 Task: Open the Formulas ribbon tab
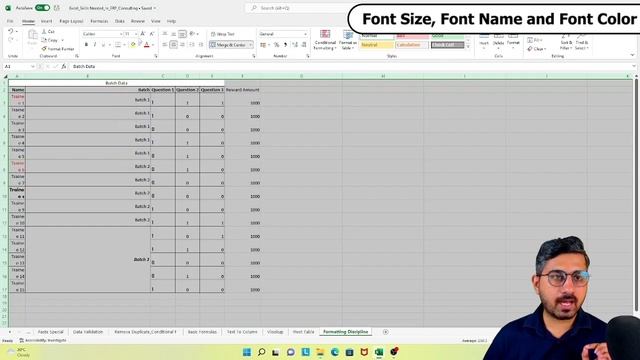(99, 21)
